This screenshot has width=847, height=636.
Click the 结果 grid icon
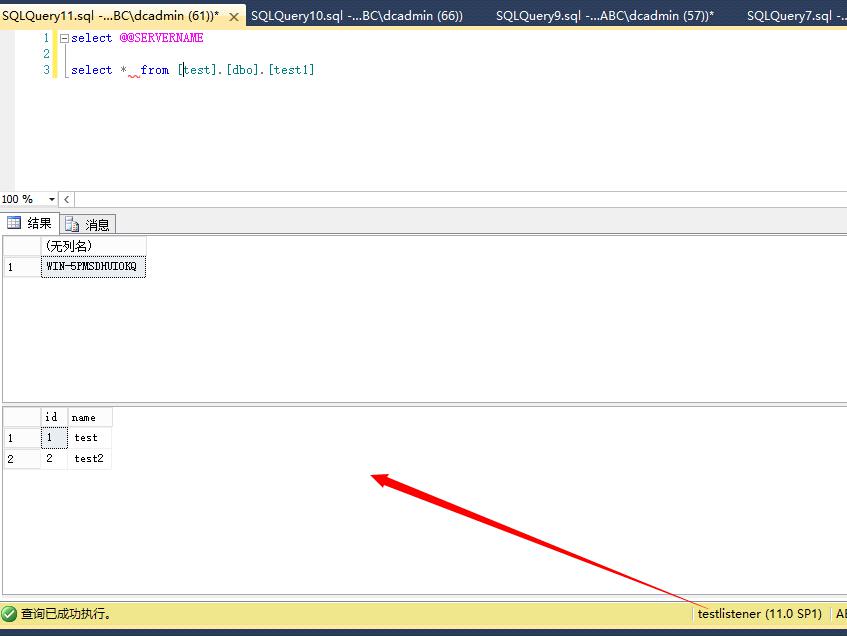pos(14,223)
